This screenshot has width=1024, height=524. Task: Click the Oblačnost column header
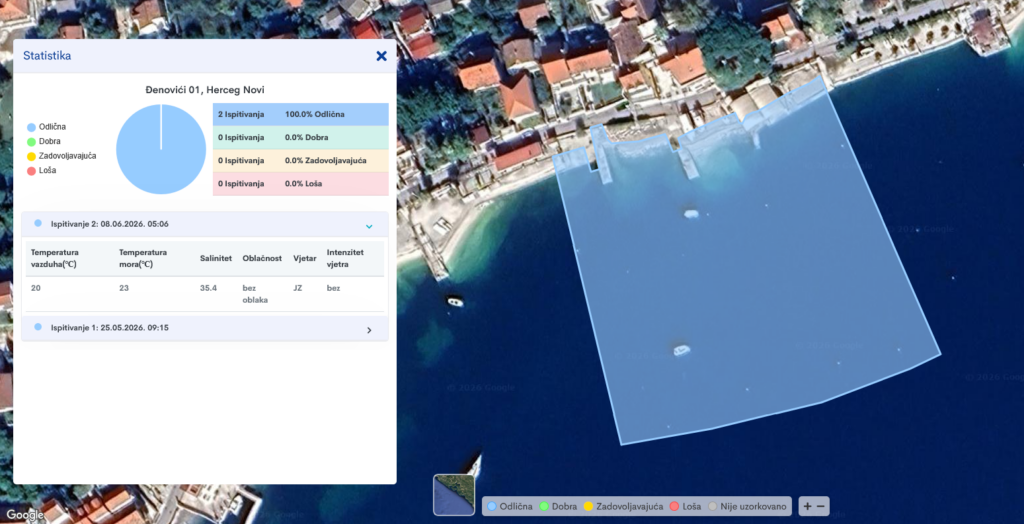pyautogui.click(x=262, y=258)
